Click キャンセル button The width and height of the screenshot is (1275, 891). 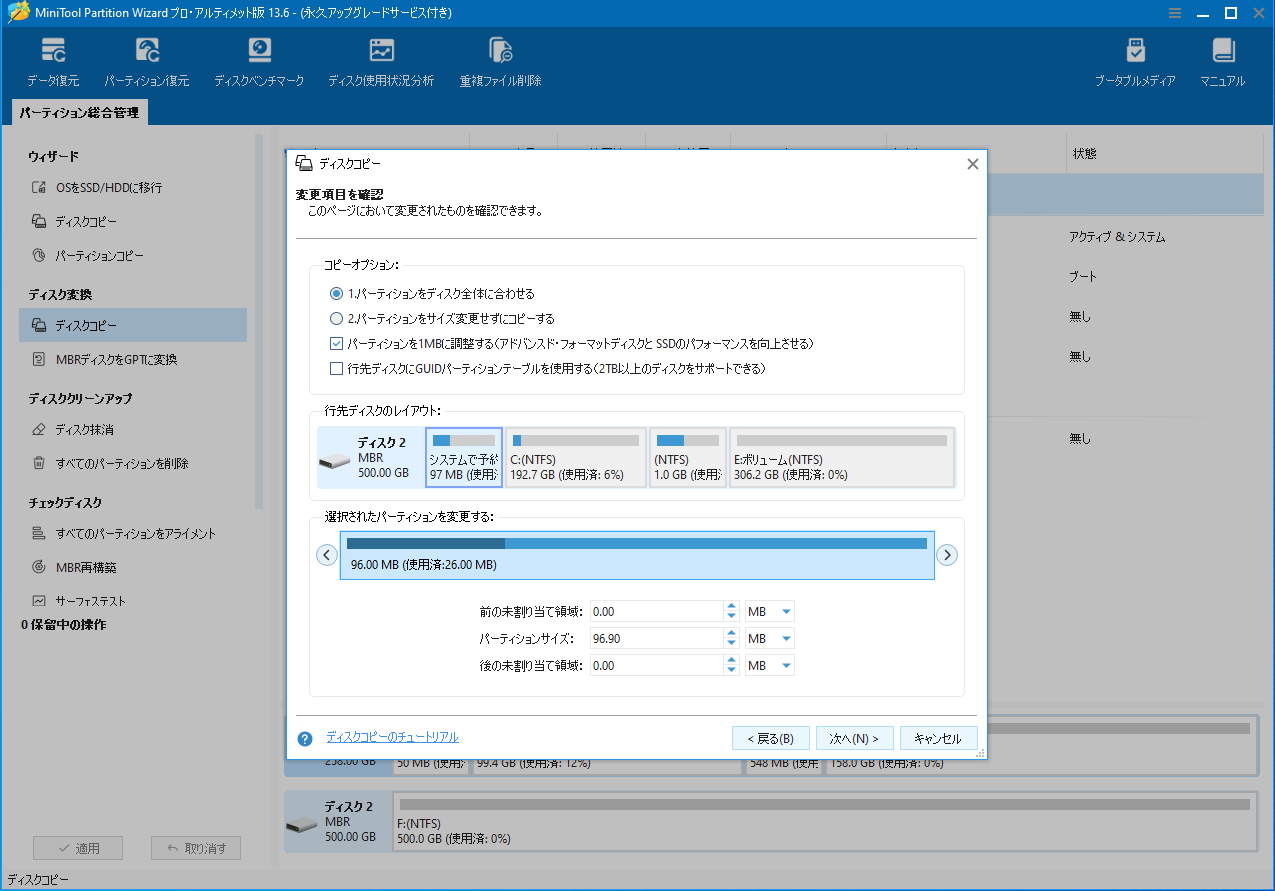coord(938,738)
